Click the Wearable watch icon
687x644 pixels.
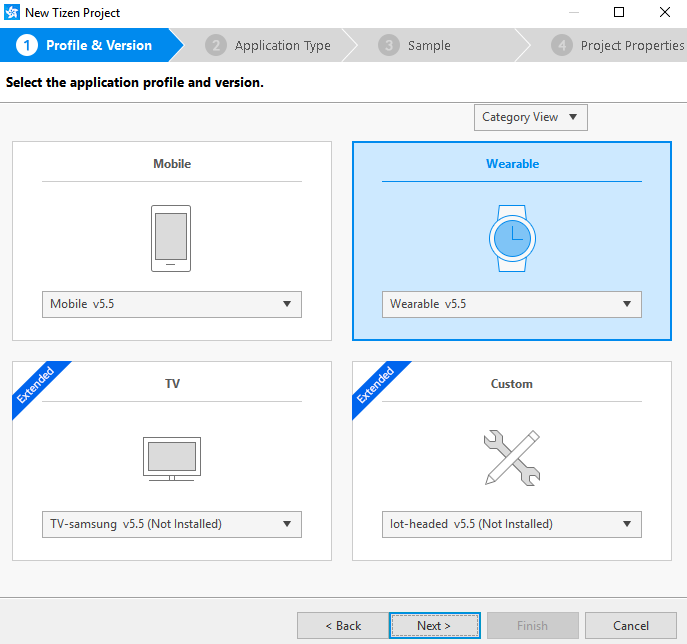[512, 238]
